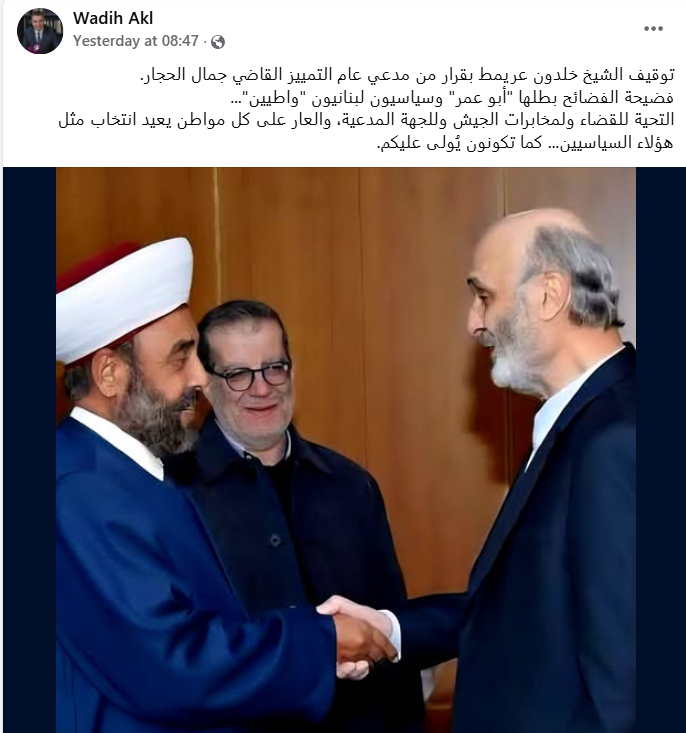Visit the Wadih Akl profile name link
The image size is (686, 733).
click(113, 18)
